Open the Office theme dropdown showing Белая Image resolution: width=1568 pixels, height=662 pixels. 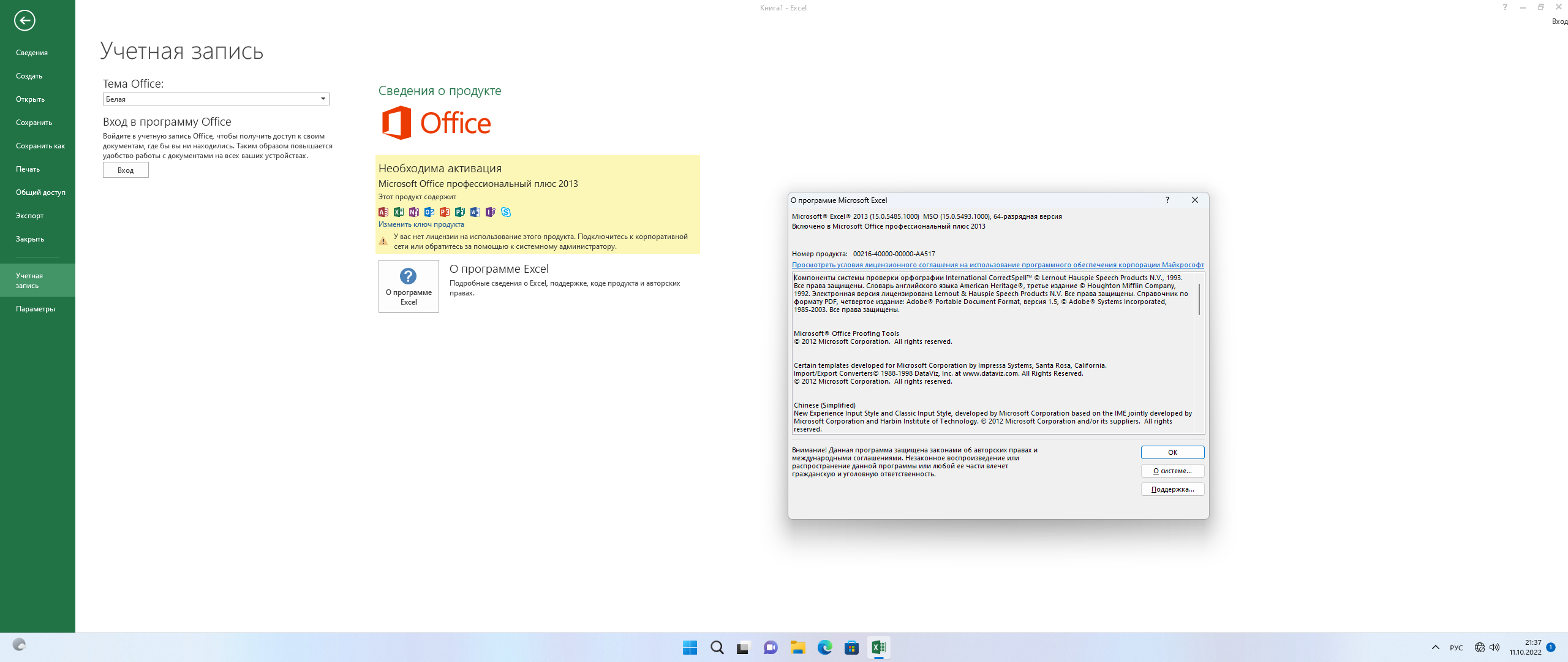click(x=216, y=99)
